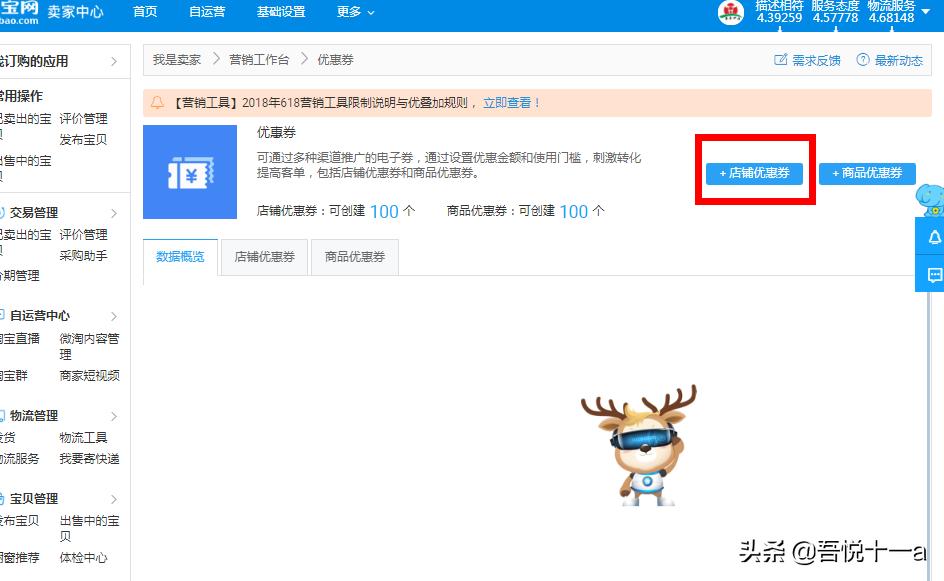Go to 营销工作台 breadcrumb

click(x=259, y=60)
